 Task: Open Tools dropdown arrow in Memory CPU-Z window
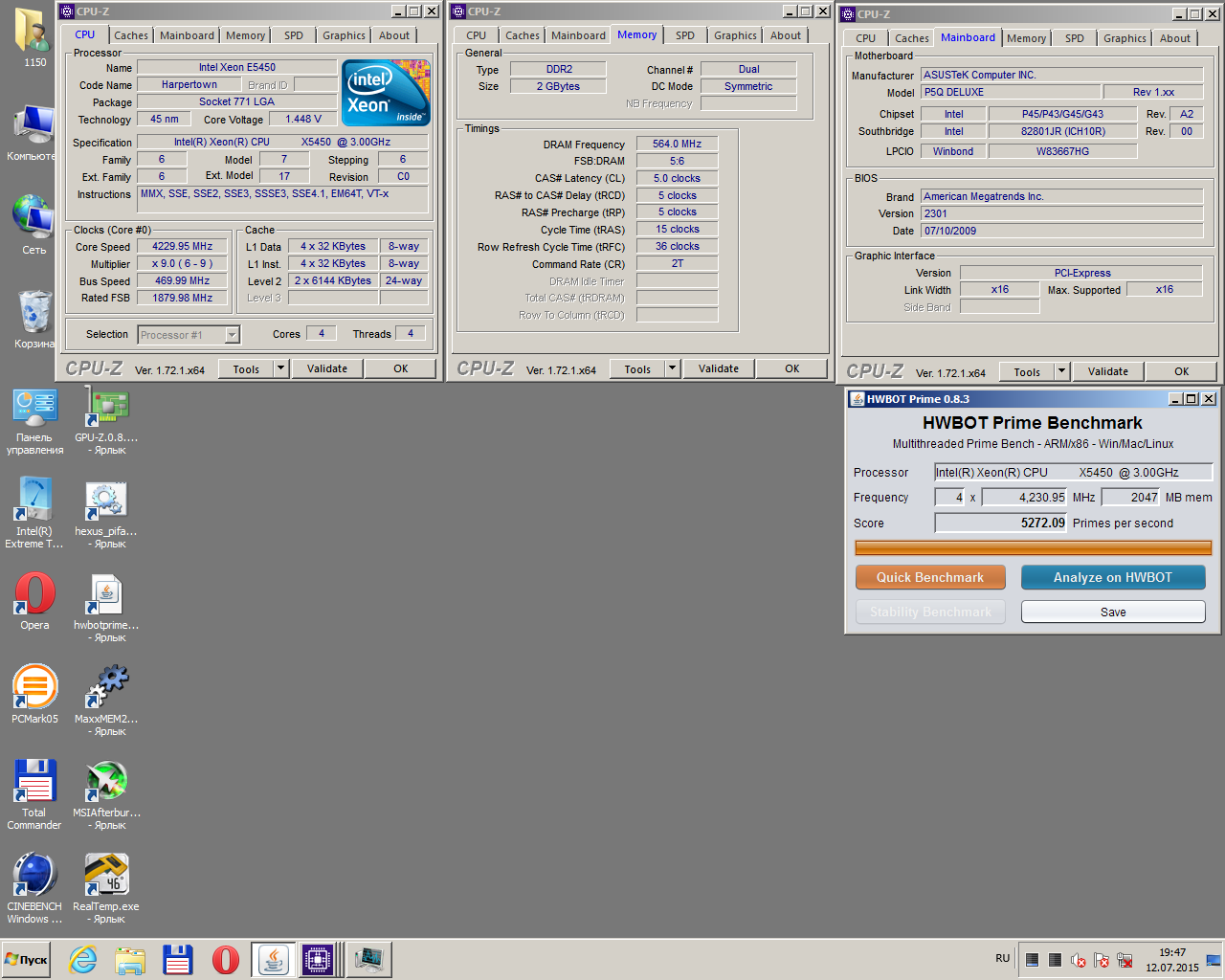(x=673, y=368)
